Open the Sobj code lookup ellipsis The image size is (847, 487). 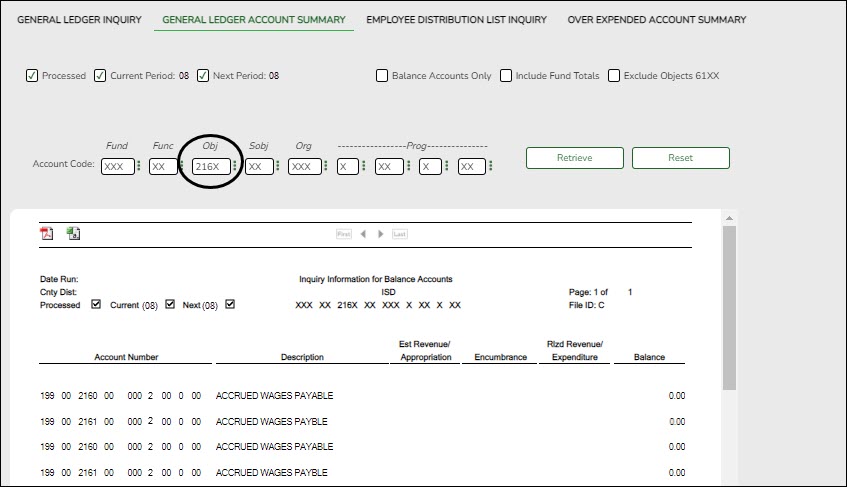(x=277, y=167)
